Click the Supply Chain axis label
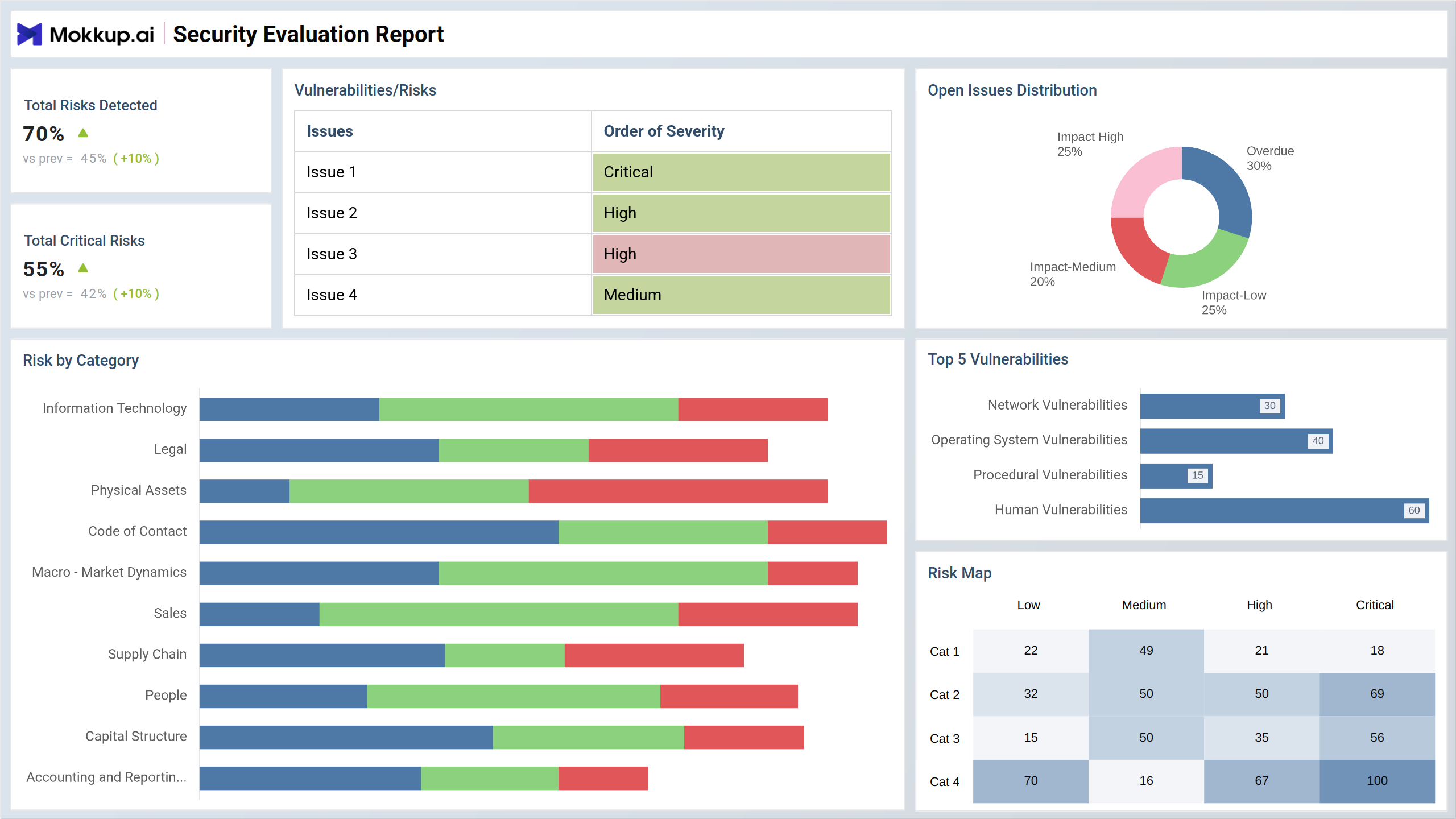The width and height of the screenshot is (1456, 819). 147,655
